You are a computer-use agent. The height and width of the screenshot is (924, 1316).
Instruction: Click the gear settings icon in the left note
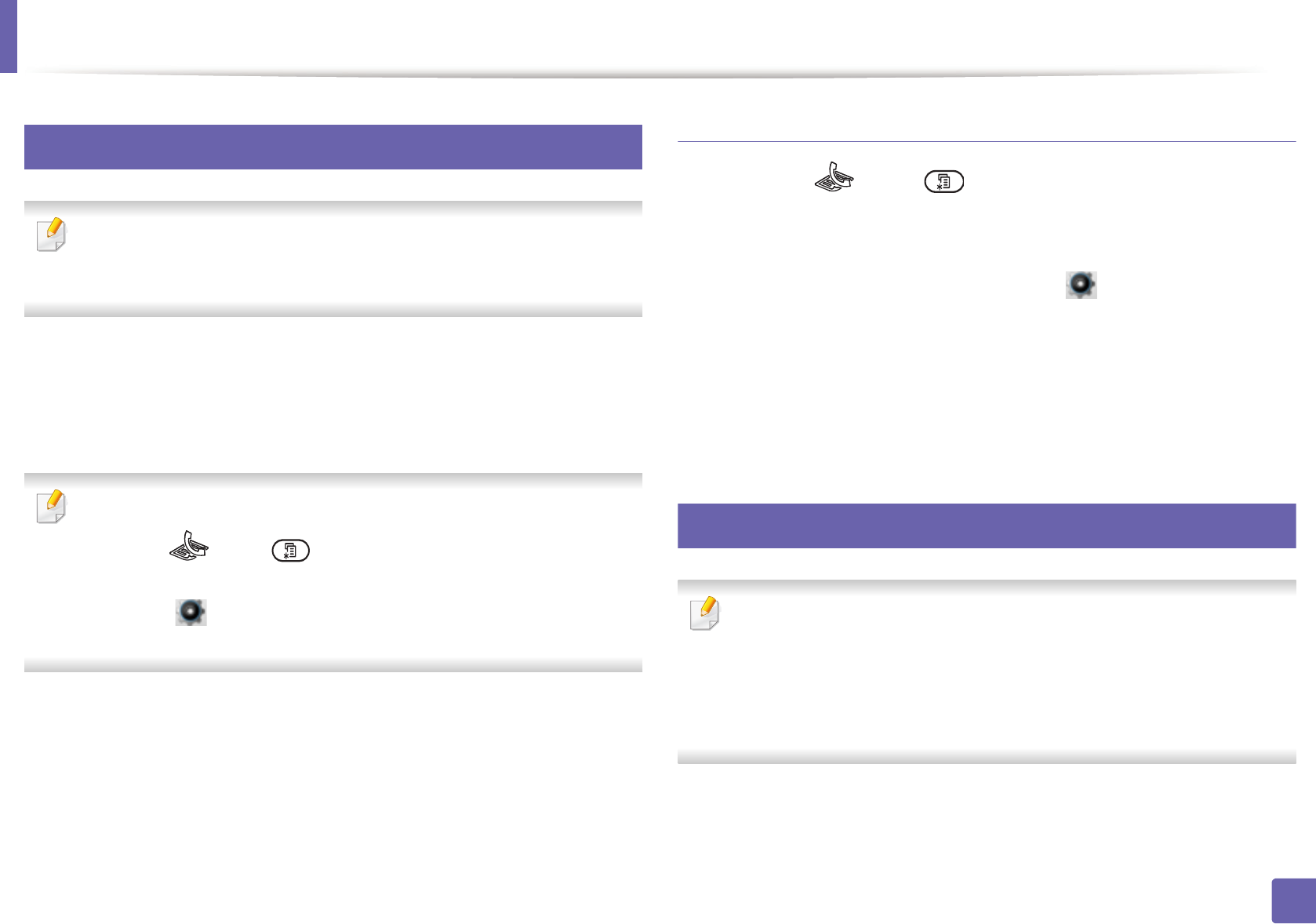(x=191, y=612)
